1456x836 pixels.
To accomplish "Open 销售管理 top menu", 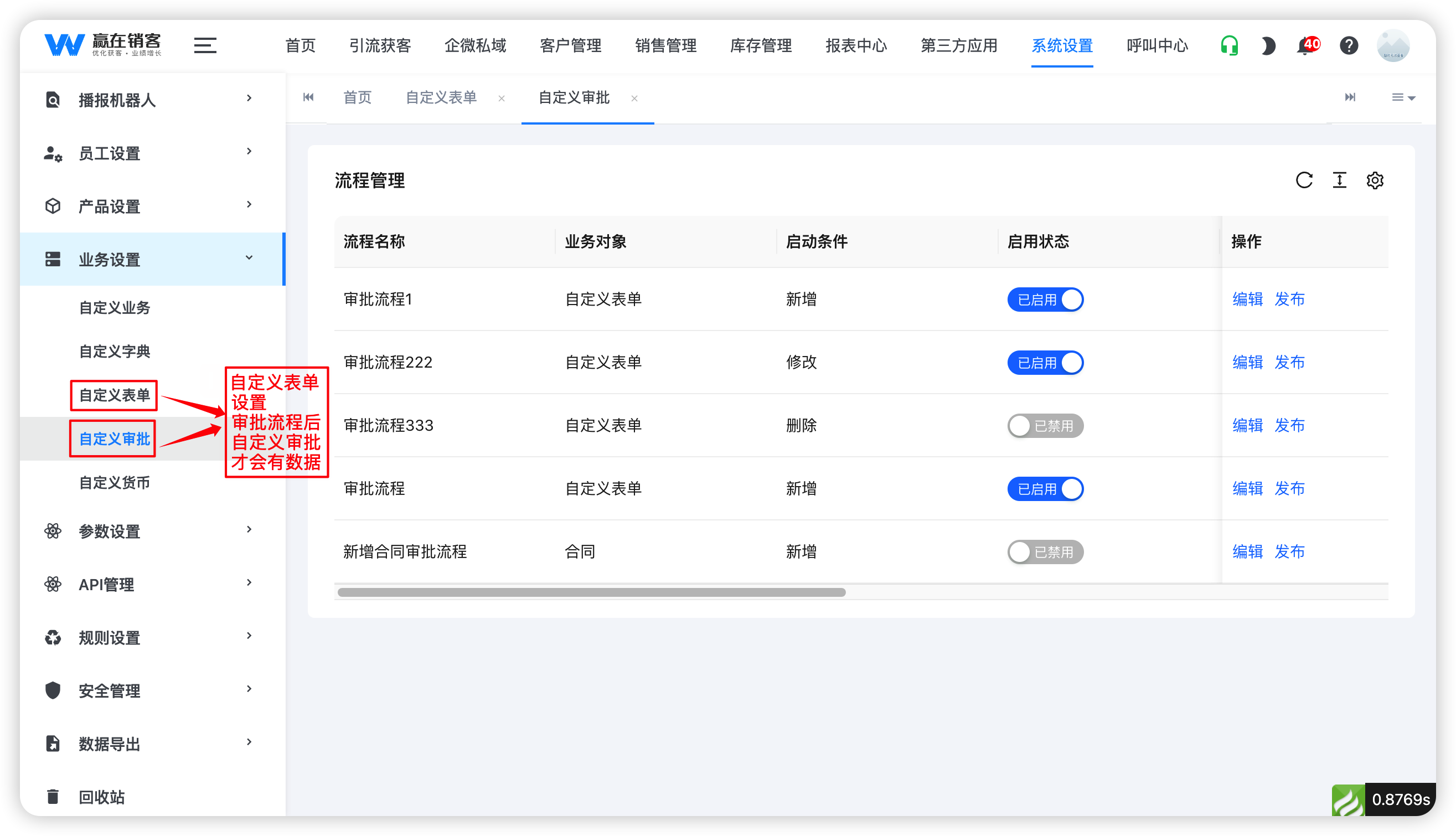I will pos(665,45).
